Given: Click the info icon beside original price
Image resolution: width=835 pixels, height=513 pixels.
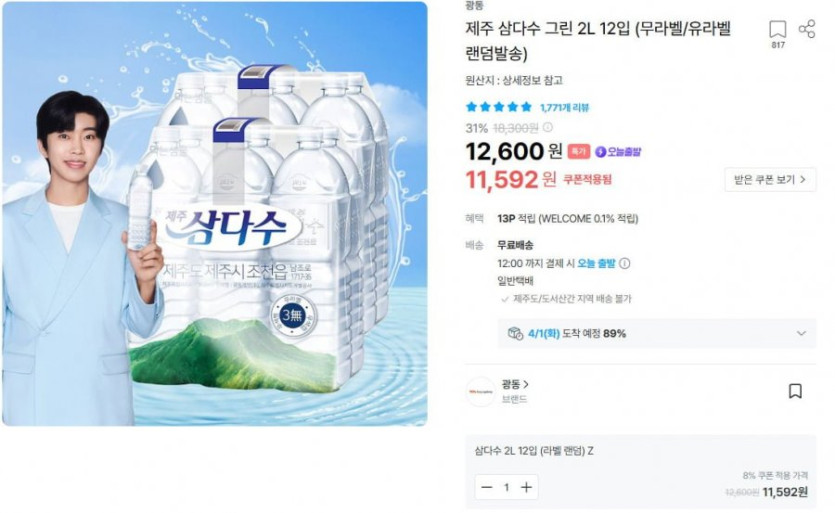Looking at the screenshot, I should point(548,128).
